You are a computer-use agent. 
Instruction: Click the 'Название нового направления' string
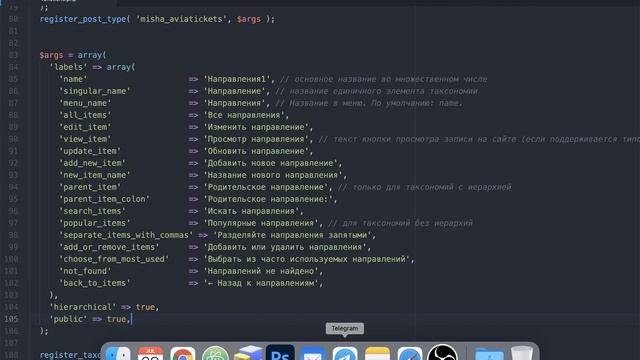(x=273, y=175)
